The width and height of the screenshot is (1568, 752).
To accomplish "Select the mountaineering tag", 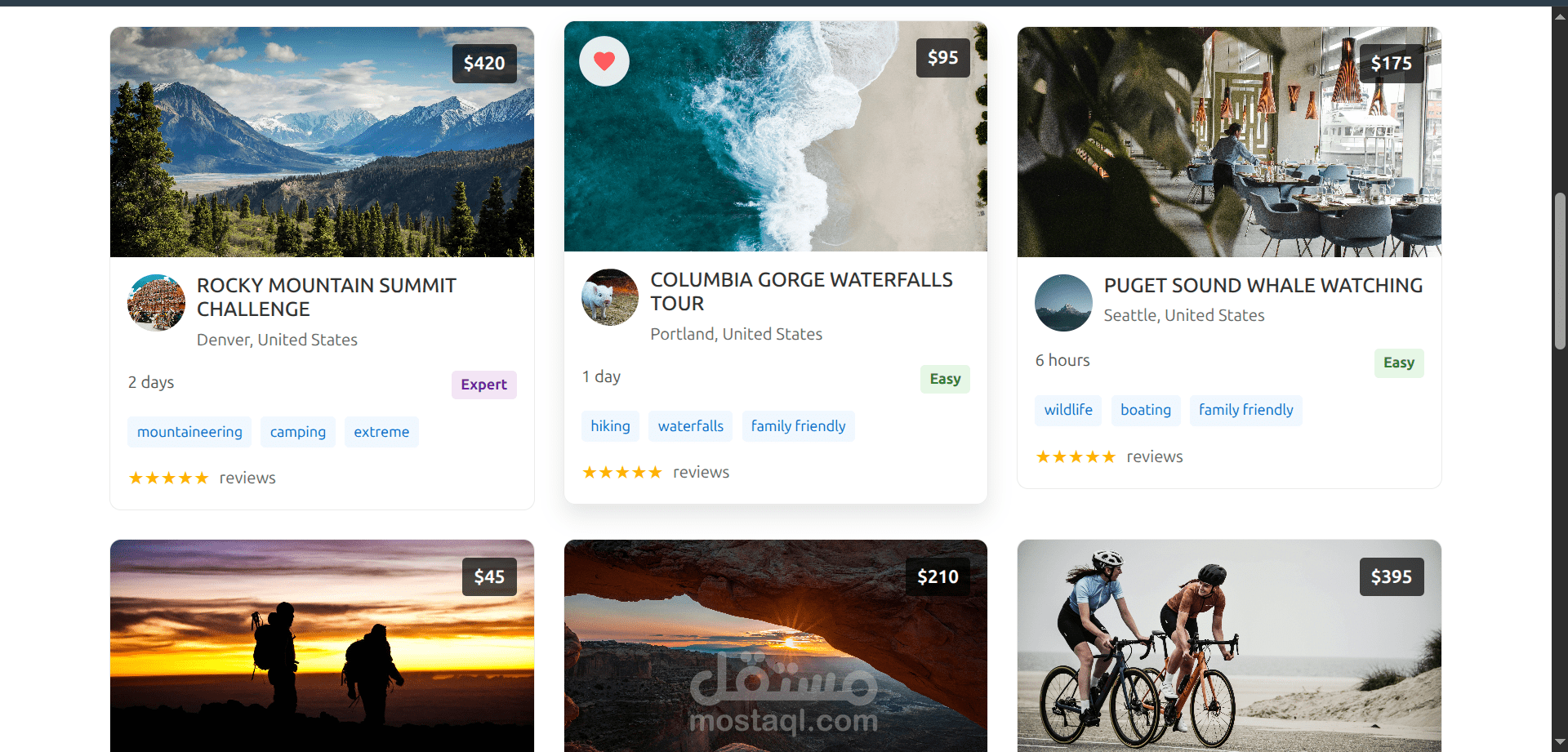I will (189, 432).
